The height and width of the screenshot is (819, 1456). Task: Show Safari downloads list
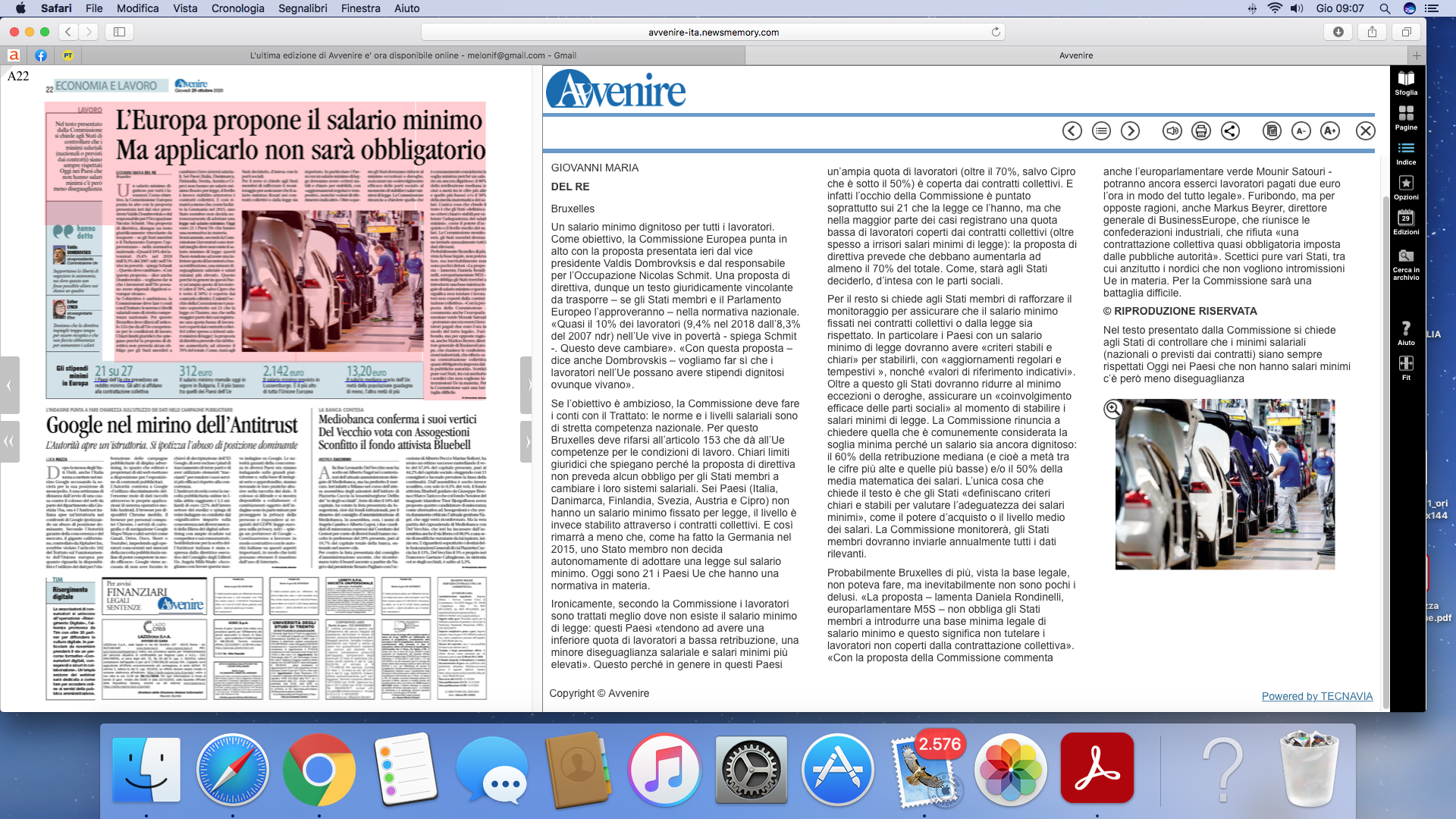pos(1338,32)
